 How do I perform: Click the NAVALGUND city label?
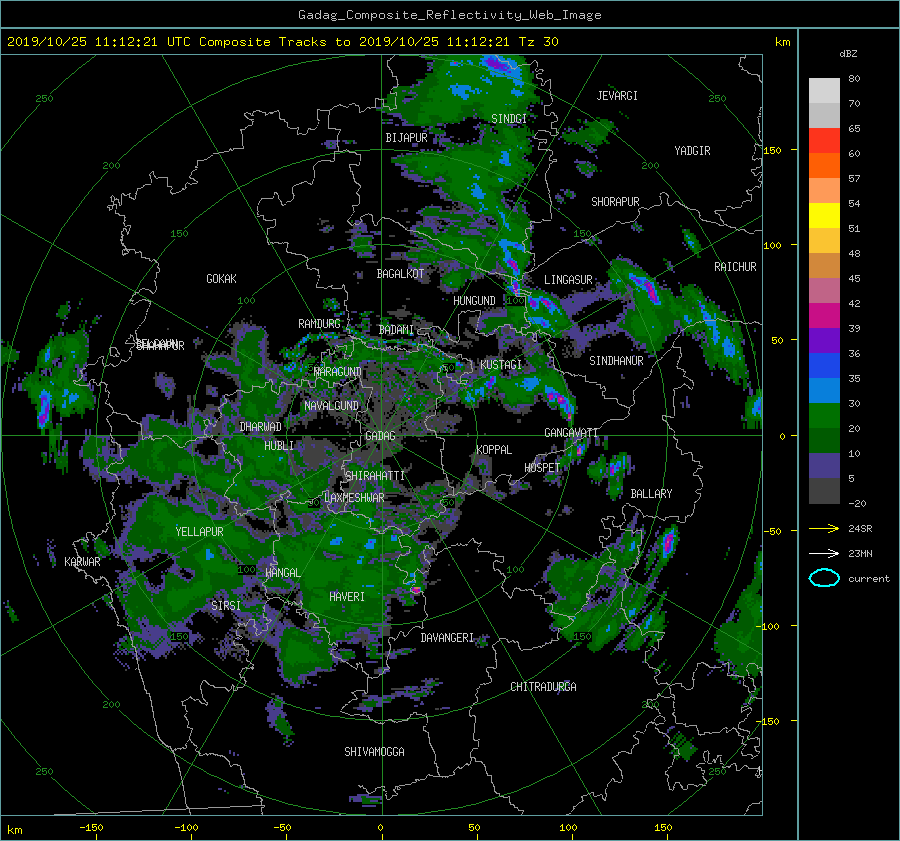[x=331, y=406]
